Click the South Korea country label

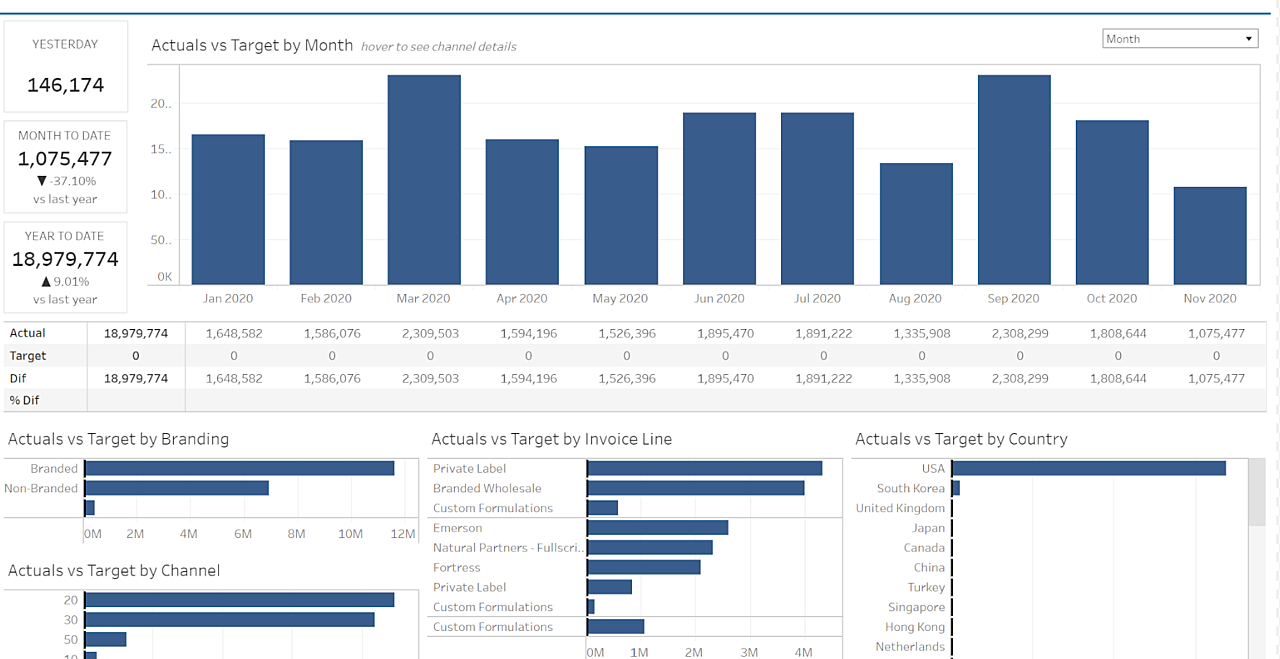tap(910, 488)
